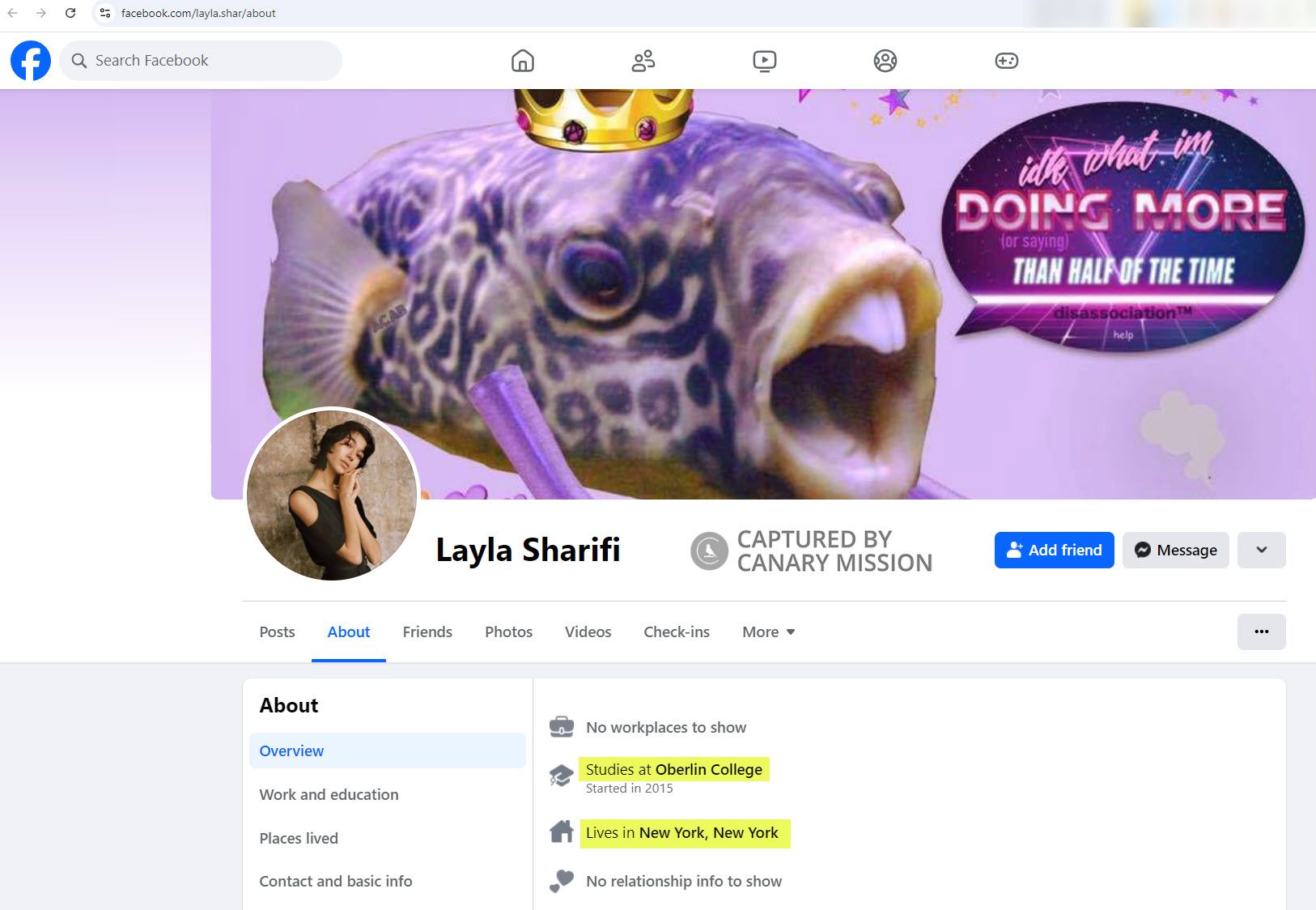Open the Check-ins tab

pos(676,631)
